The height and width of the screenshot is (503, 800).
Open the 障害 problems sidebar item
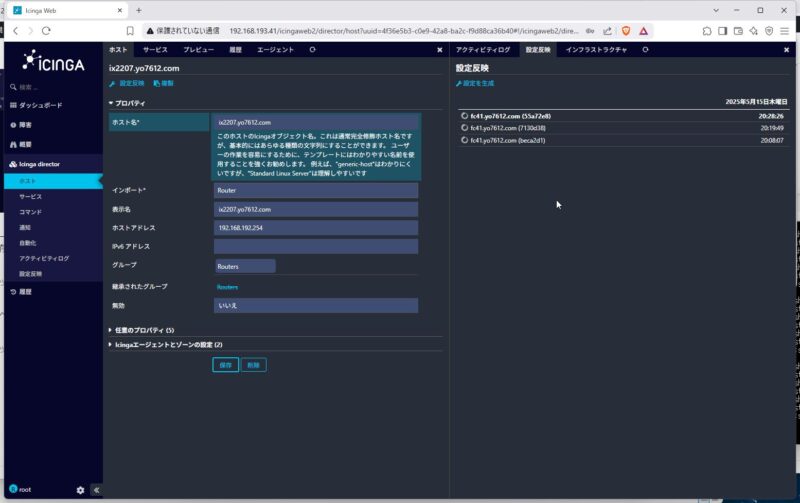[25, 124]
